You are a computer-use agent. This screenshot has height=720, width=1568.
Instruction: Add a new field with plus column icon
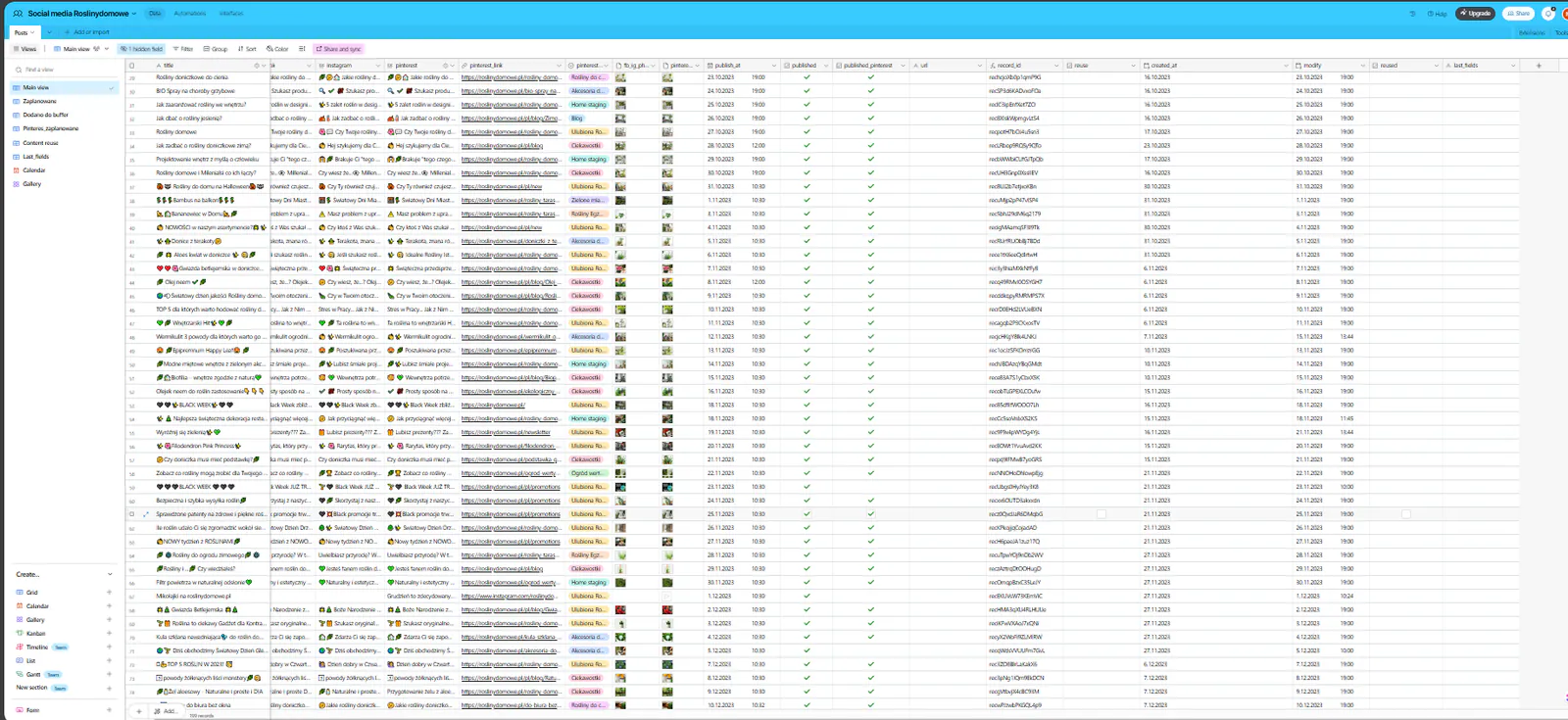[x=1539, y=66]
